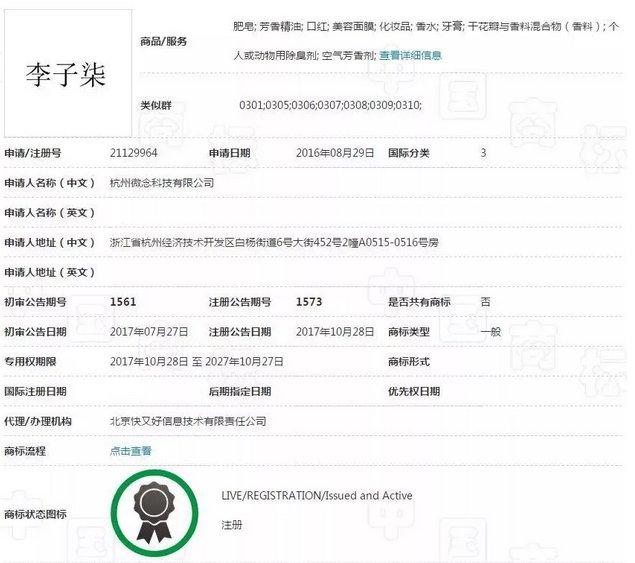Click the 后期指定日期 label

[240, 391]
